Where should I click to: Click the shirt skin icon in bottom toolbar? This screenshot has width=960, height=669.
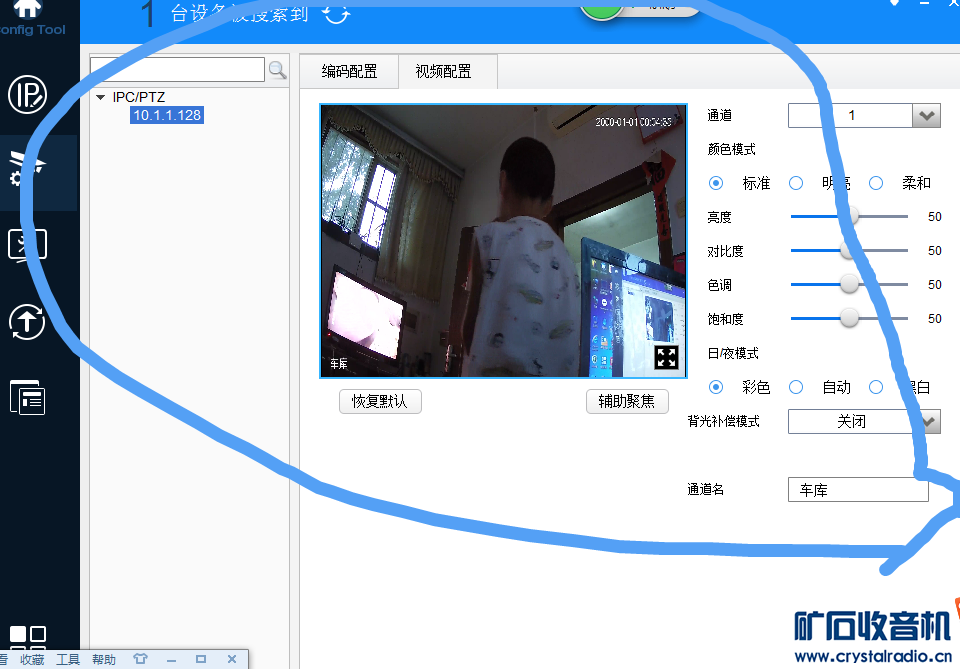coord(140,659)
